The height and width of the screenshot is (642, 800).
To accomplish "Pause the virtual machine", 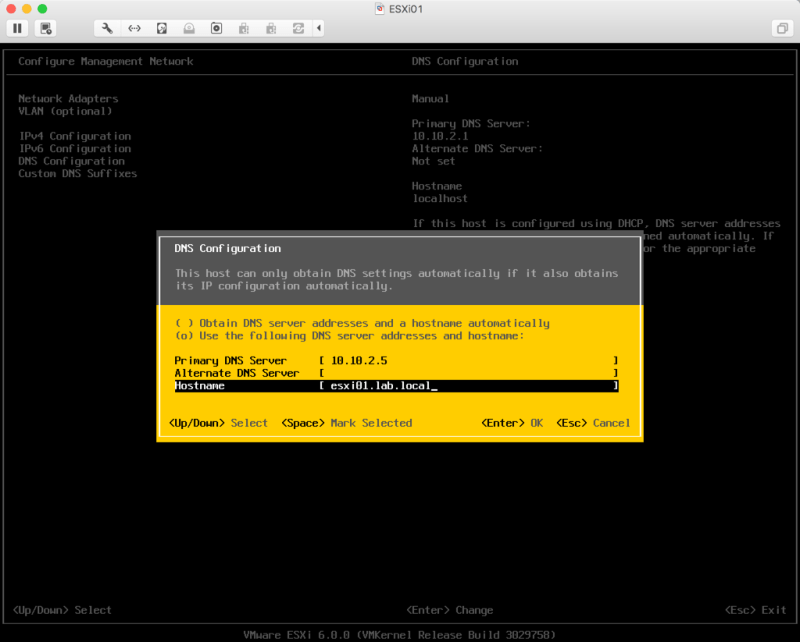I will (x=17, y=28).
